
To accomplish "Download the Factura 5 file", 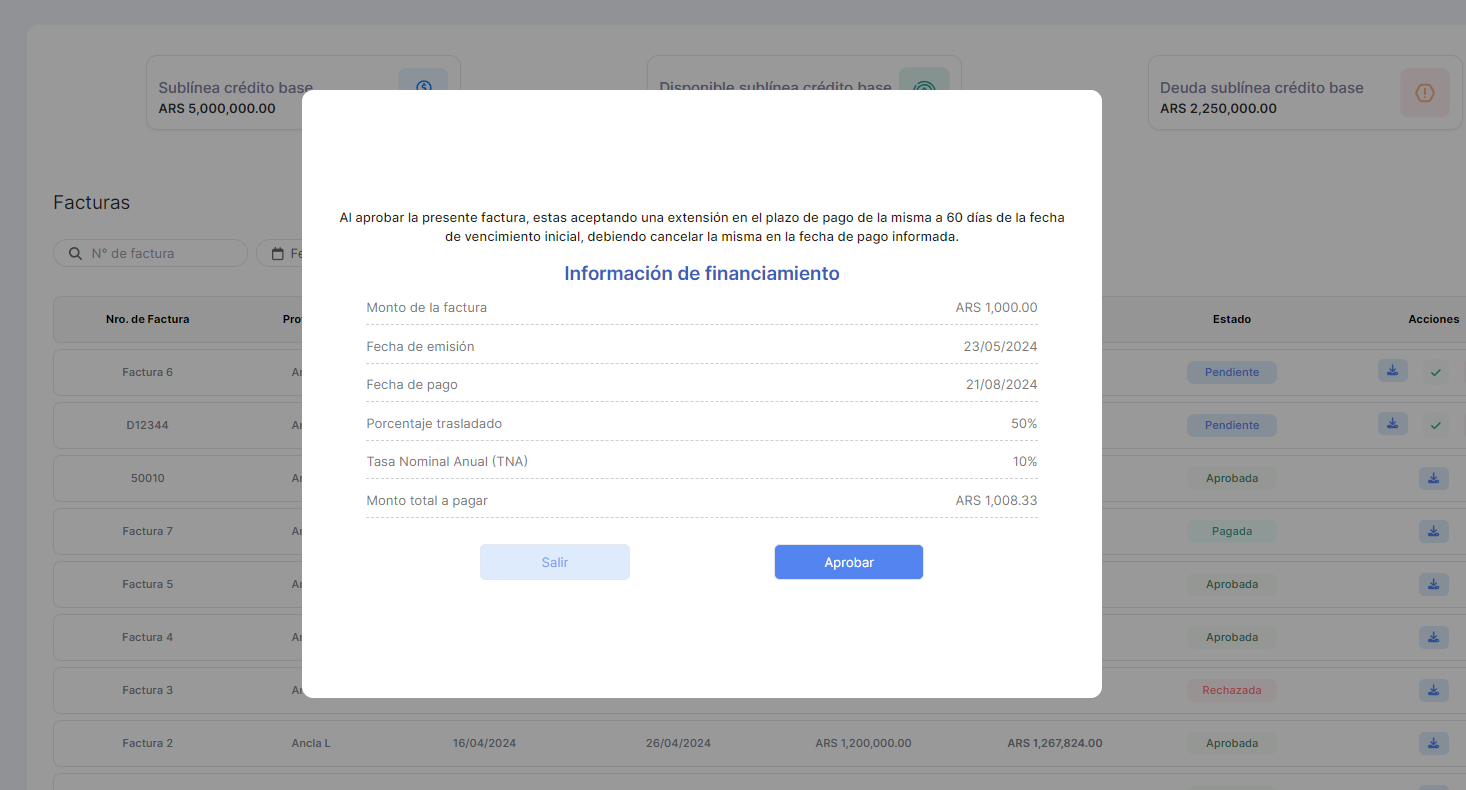I will (x=1433, y=584).
